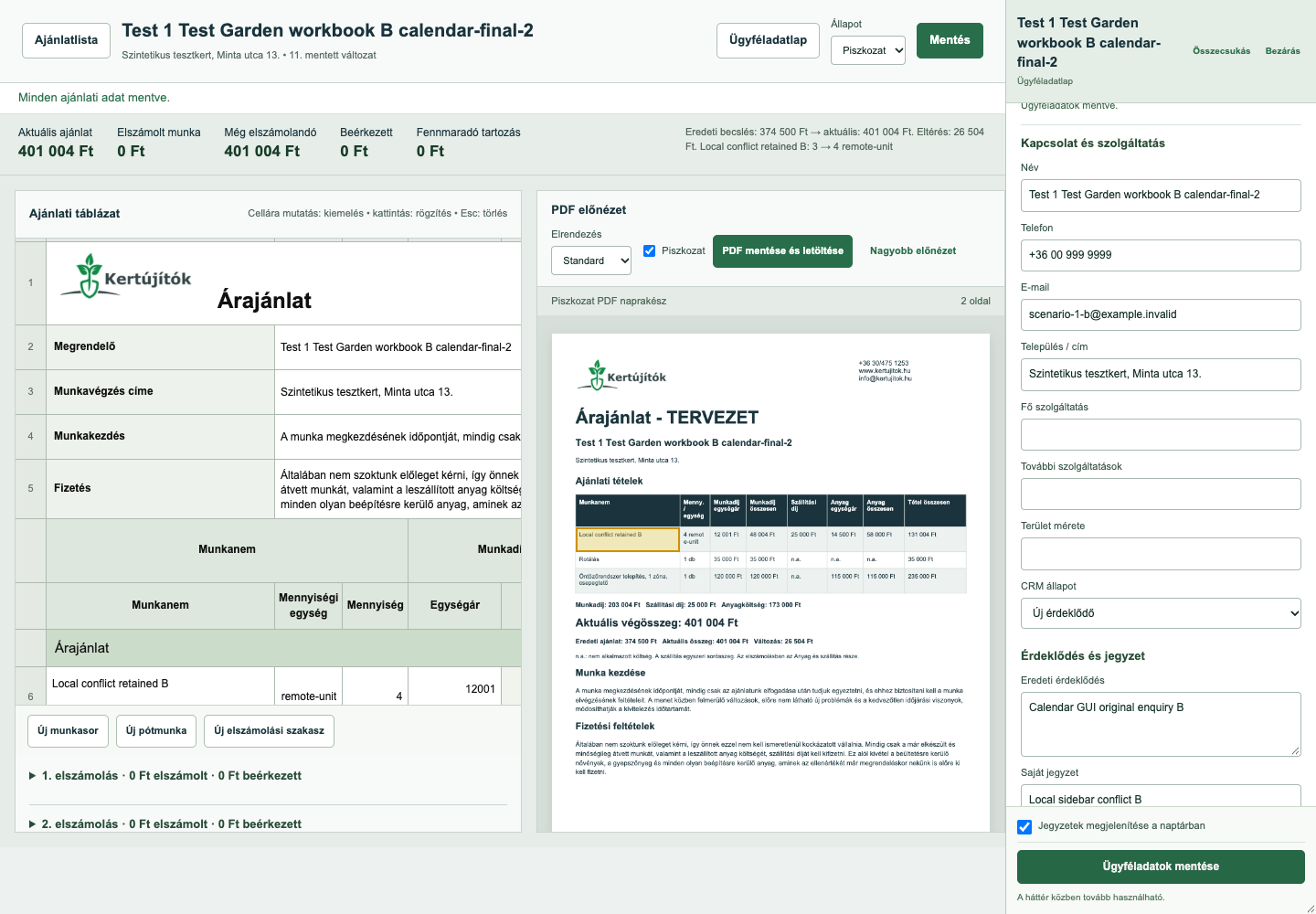Click the green Mentés button
The width and height of the screenshot is (1316, 914).
[950, 40]
